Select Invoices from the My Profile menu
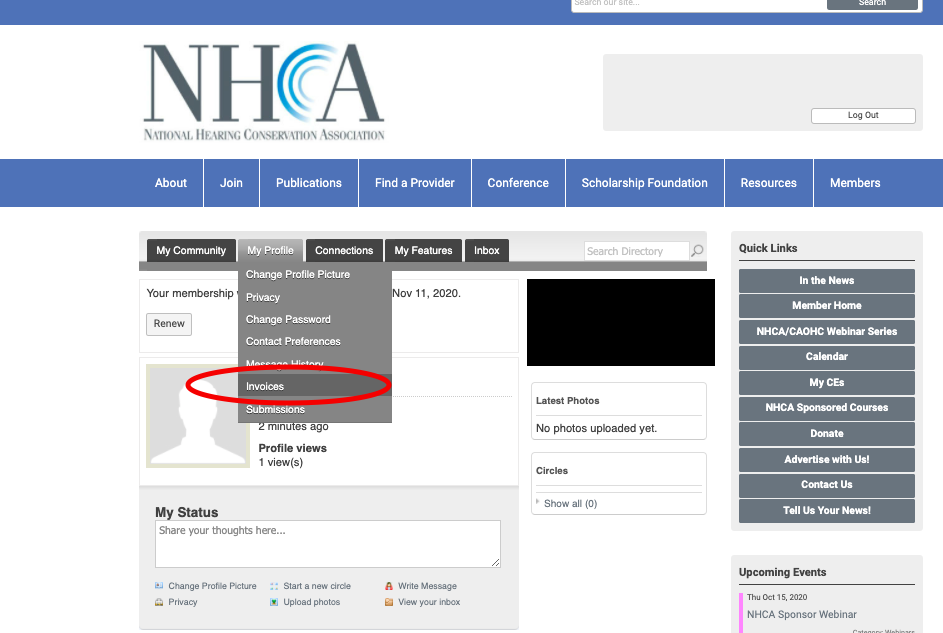This screenshot has height=633, width=943. [315, 386]
